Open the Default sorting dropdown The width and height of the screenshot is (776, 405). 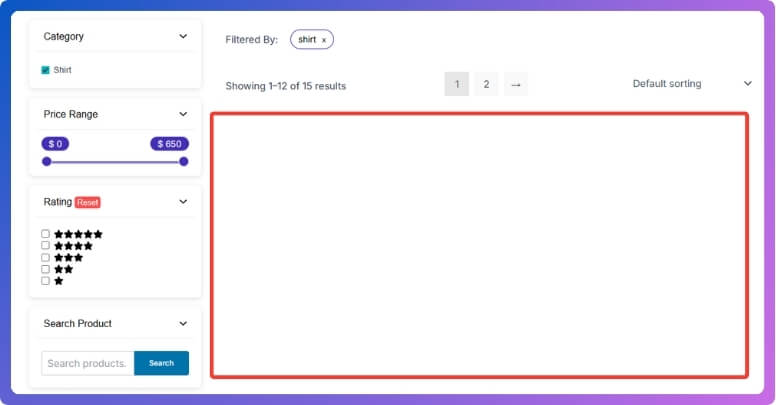coord(692,84)
